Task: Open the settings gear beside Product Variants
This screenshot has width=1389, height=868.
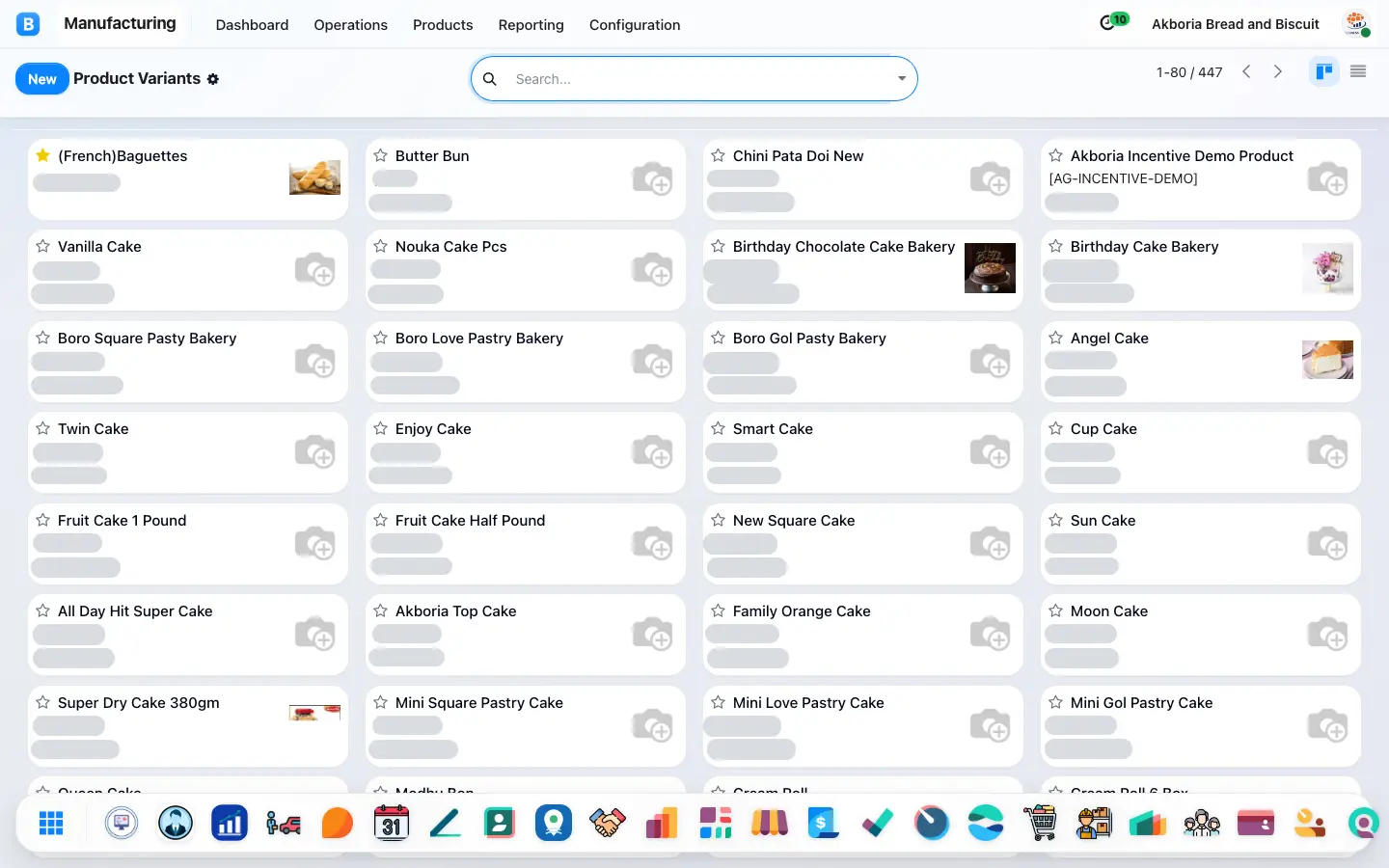Action: 213,79
